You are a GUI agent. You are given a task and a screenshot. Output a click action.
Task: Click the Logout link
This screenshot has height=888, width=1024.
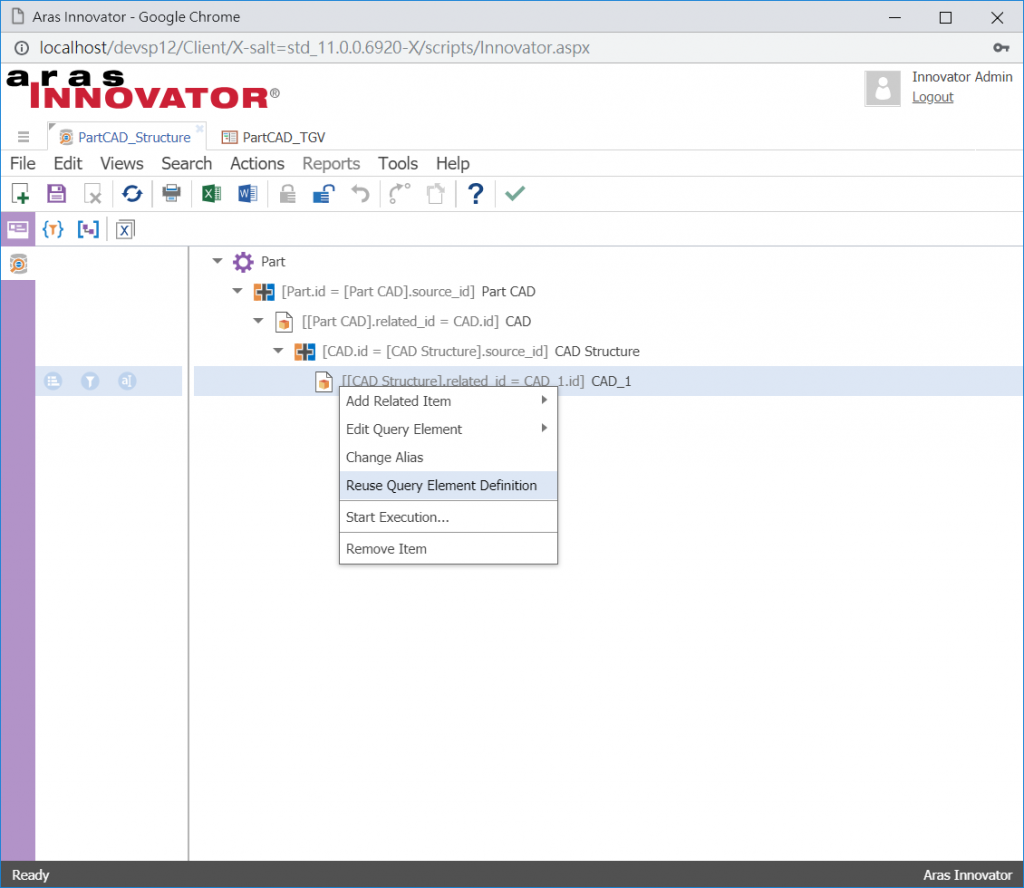[x=933, y=97]
